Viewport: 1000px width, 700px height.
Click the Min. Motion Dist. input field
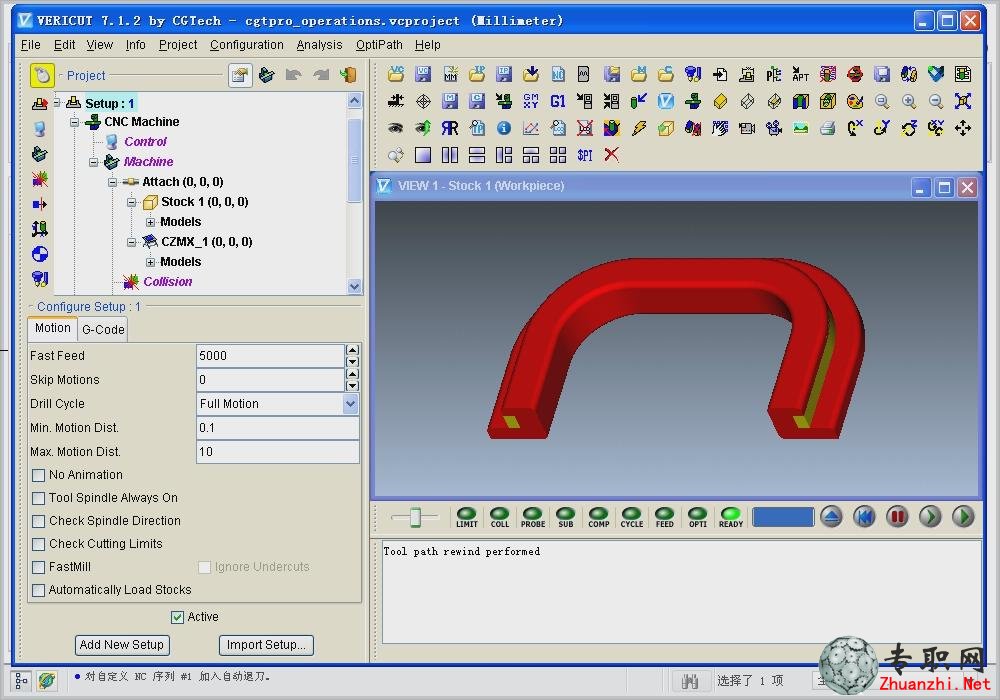point(277,428)
